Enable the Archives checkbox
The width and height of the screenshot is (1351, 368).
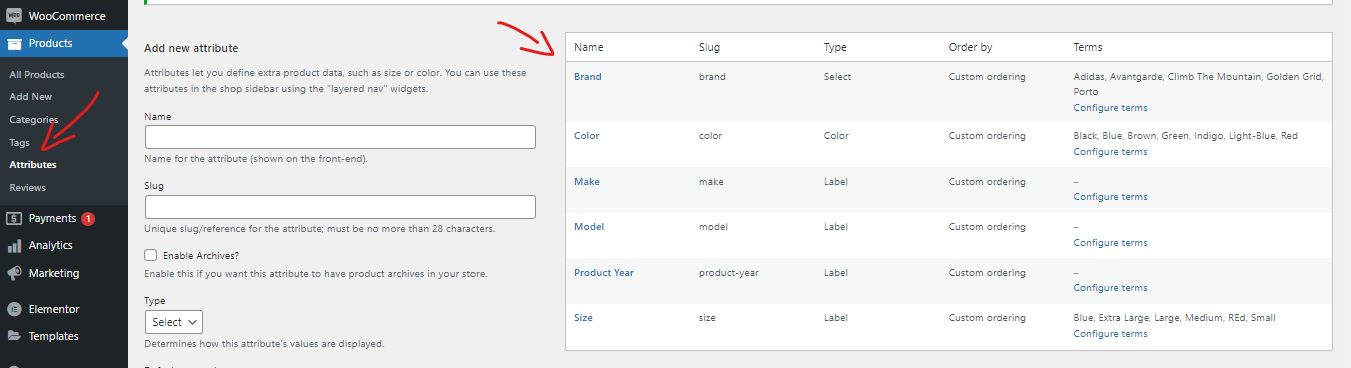point(151,255)
